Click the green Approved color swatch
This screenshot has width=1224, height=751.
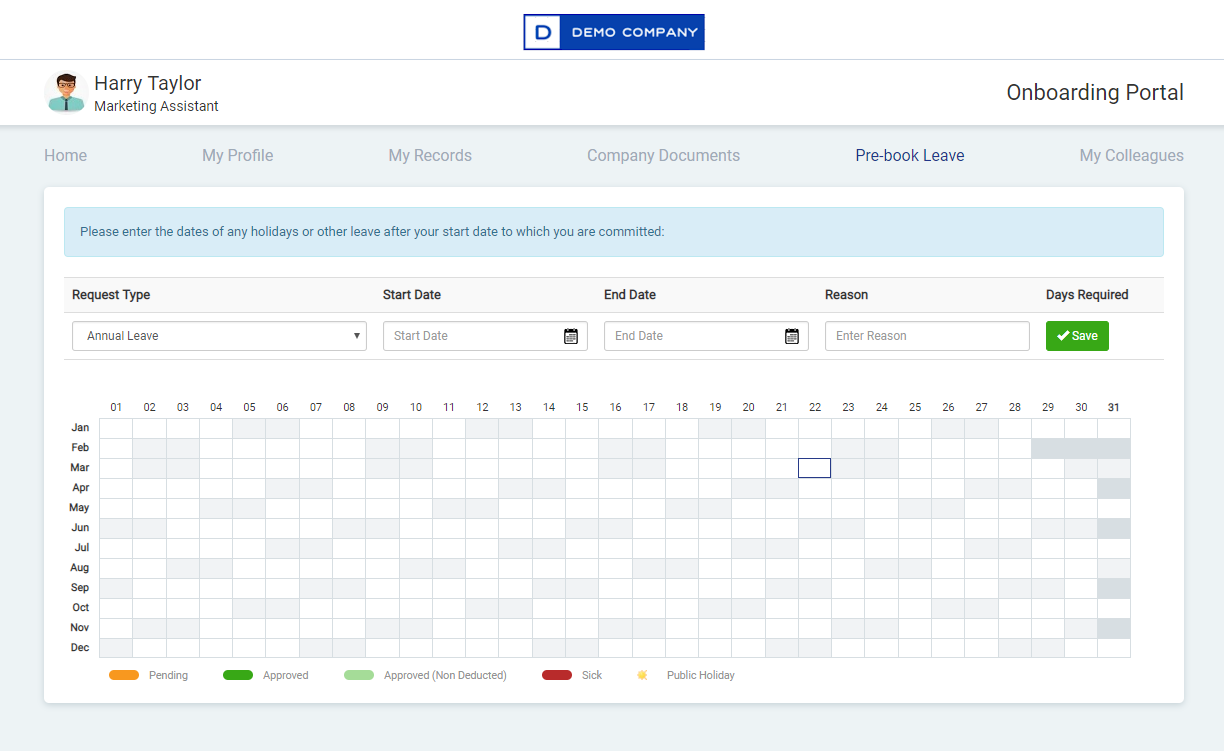(x=237, y=674)
